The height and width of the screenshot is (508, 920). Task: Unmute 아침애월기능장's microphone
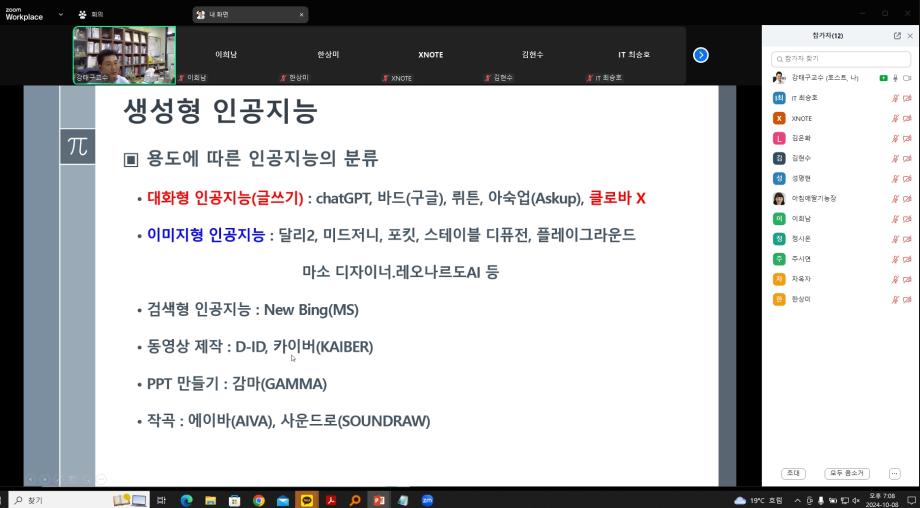[895, 199]
